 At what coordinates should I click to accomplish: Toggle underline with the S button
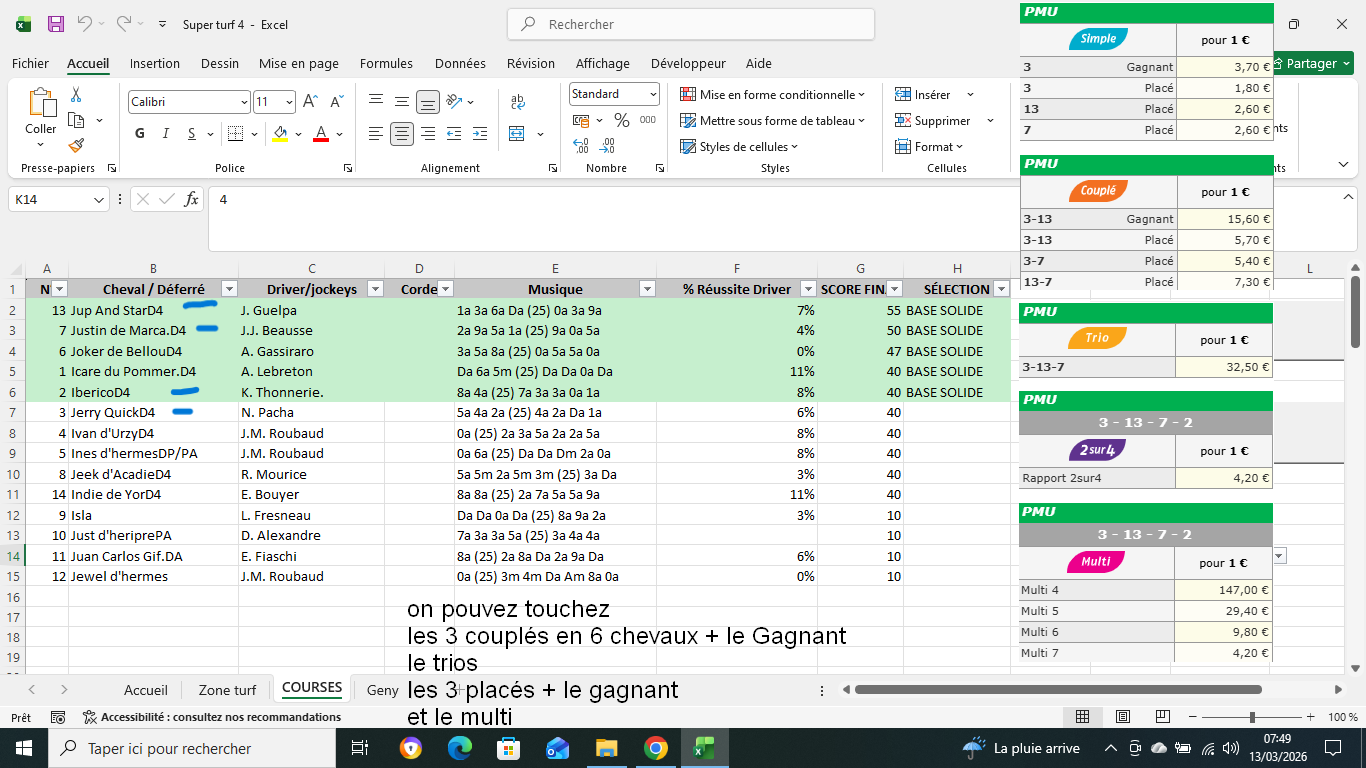click(x=192, y=134)
